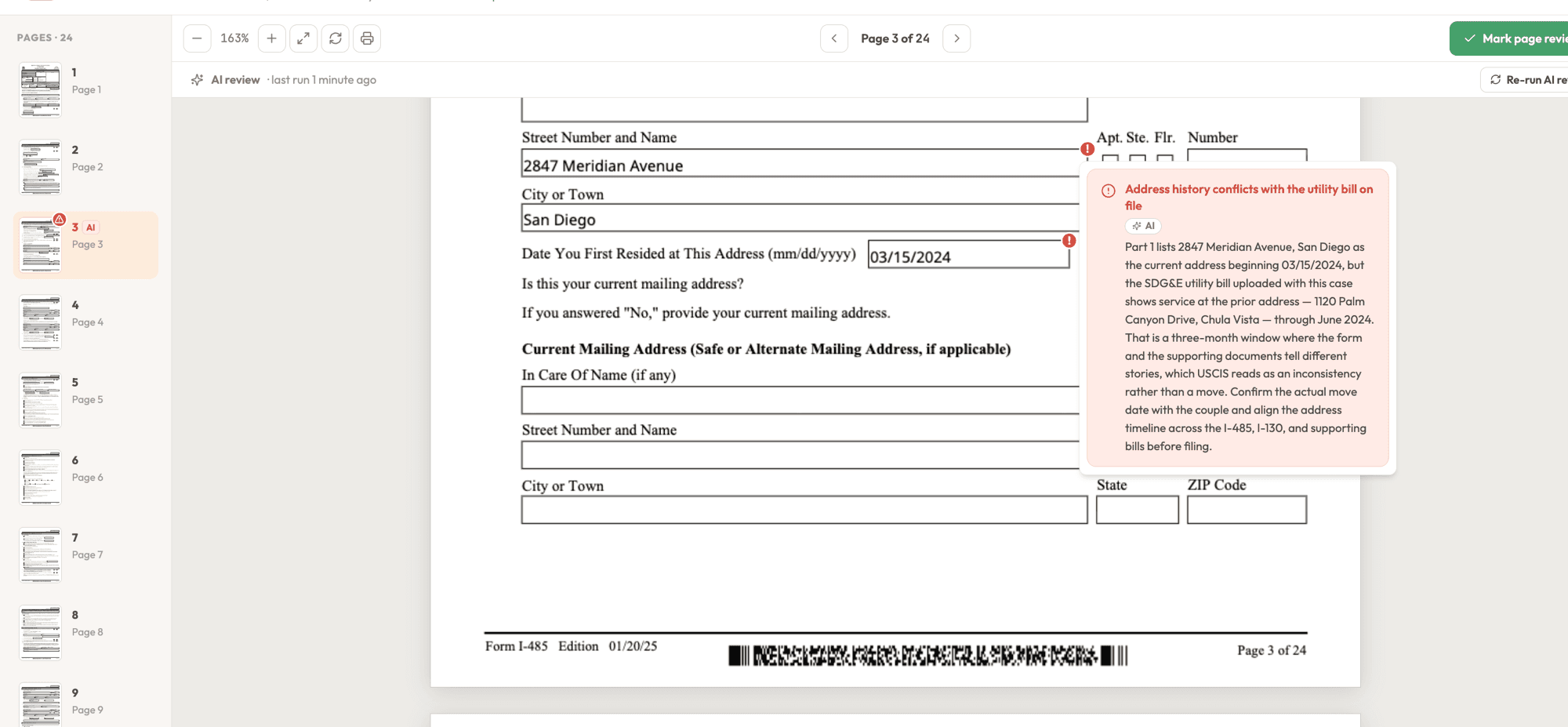The width and height of the screenshot is (1568, 727).
Task: Click the 163% zoom level
Action: click(234, 38)
